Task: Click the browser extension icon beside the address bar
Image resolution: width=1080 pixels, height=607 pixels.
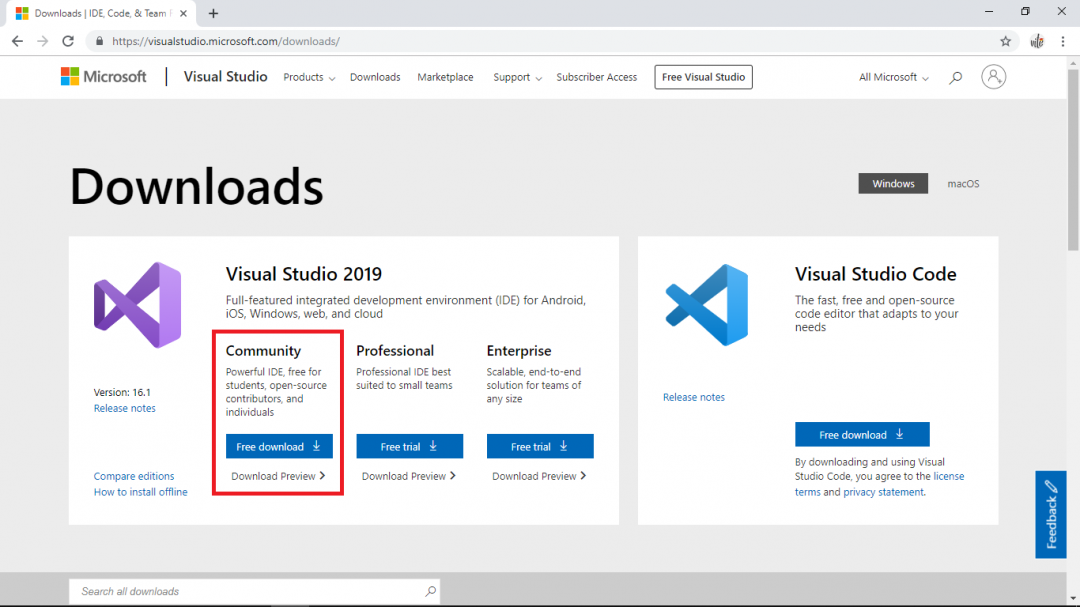Action: click(x=1037, y=41)
